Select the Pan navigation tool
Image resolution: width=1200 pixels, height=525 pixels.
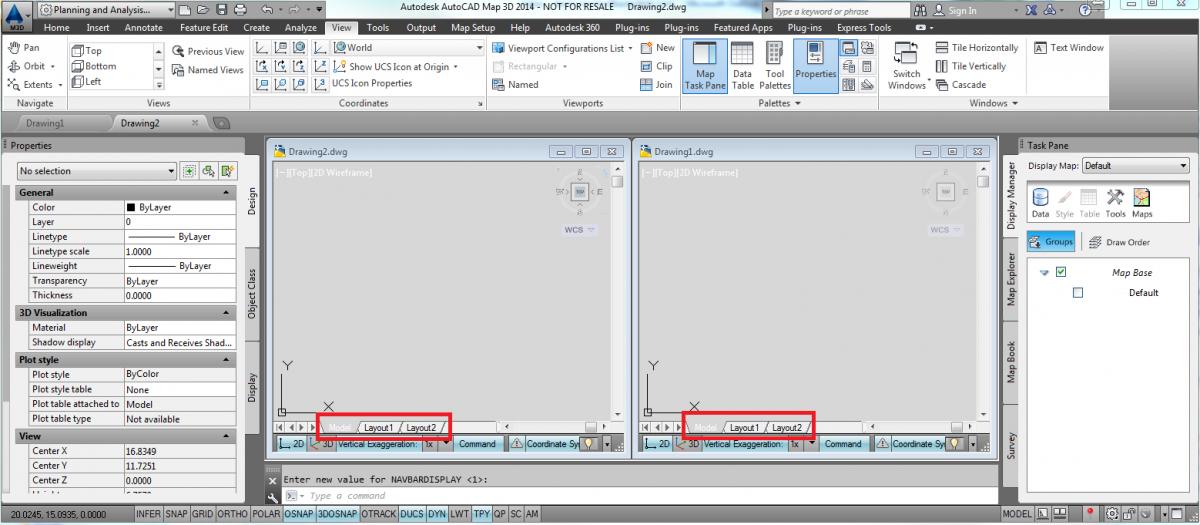pyautogui.click(x=24, y=48)
